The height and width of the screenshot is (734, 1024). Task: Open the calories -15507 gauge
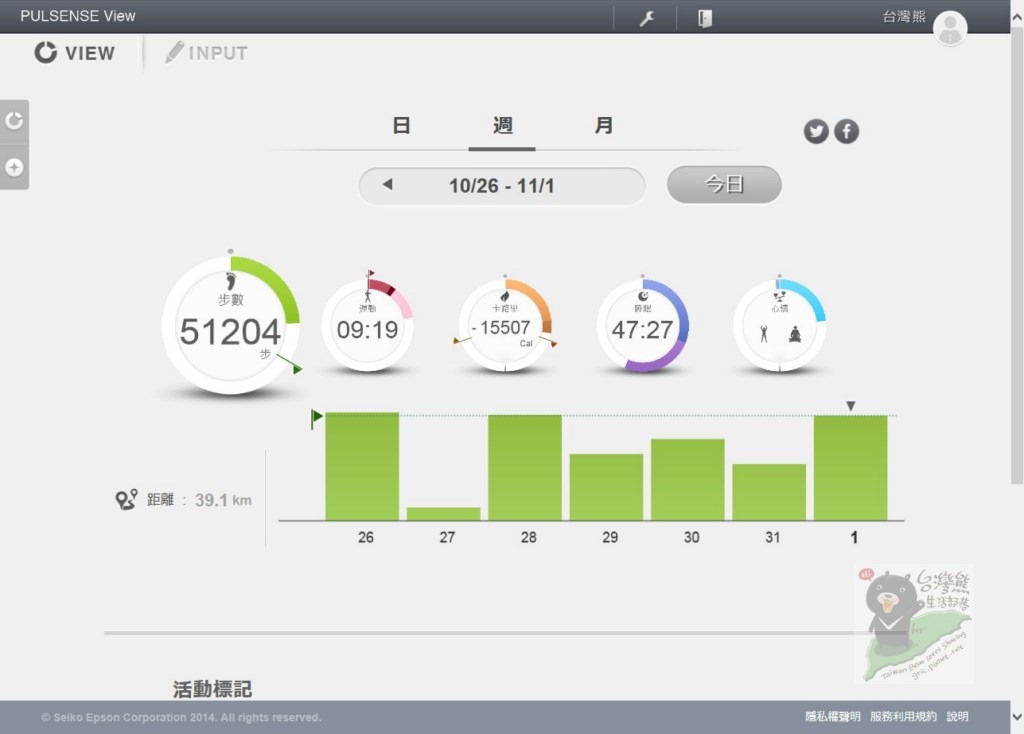[x=505, y=325]
